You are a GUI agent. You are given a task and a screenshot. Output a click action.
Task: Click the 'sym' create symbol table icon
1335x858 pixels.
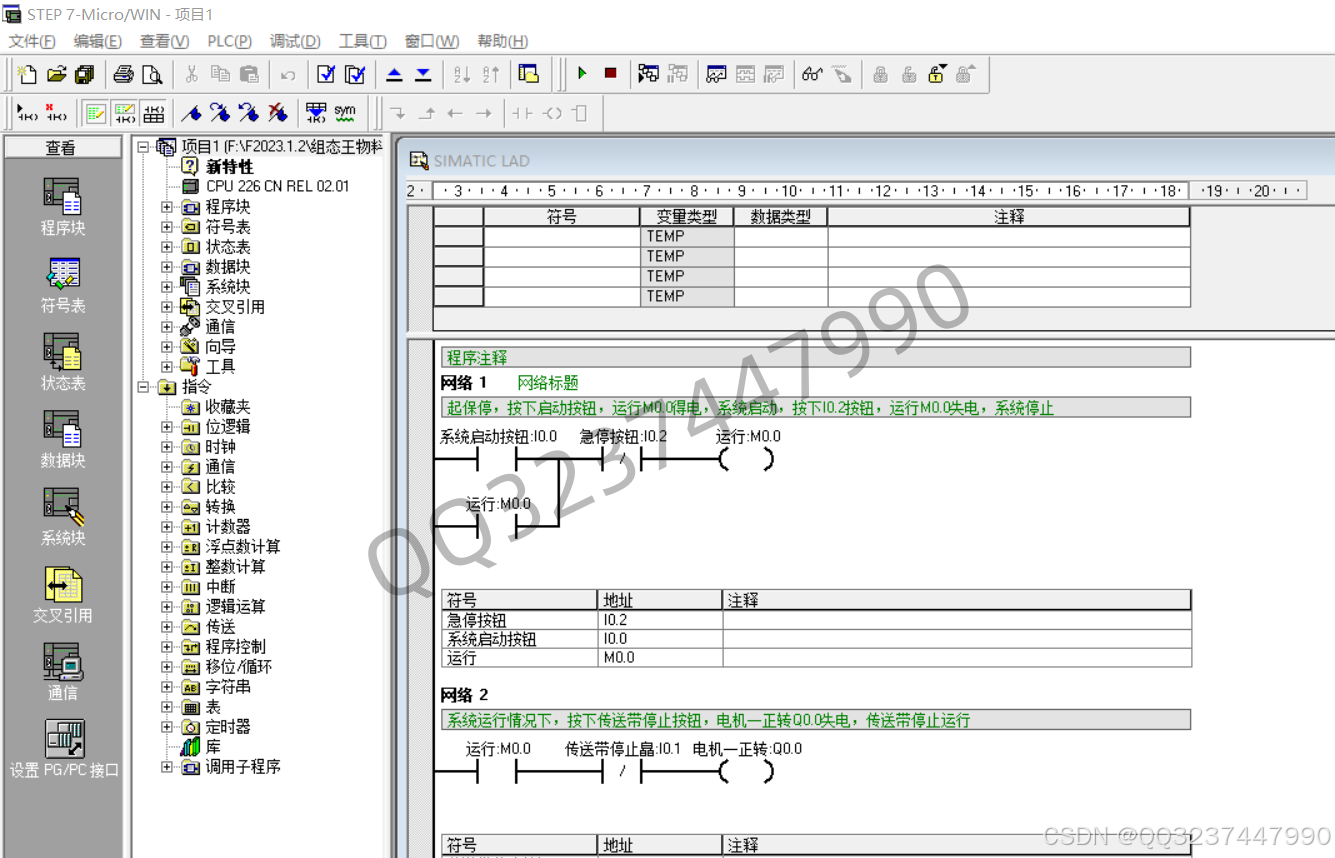pos(345,113)
